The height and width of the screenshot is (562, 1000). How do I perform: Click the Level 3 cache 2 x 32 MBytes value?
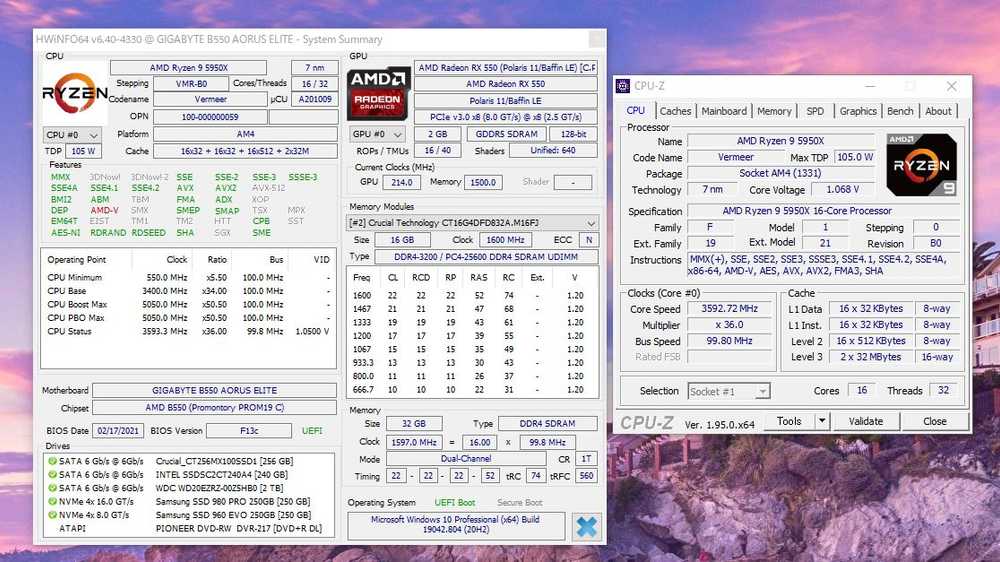click(871, 357)
